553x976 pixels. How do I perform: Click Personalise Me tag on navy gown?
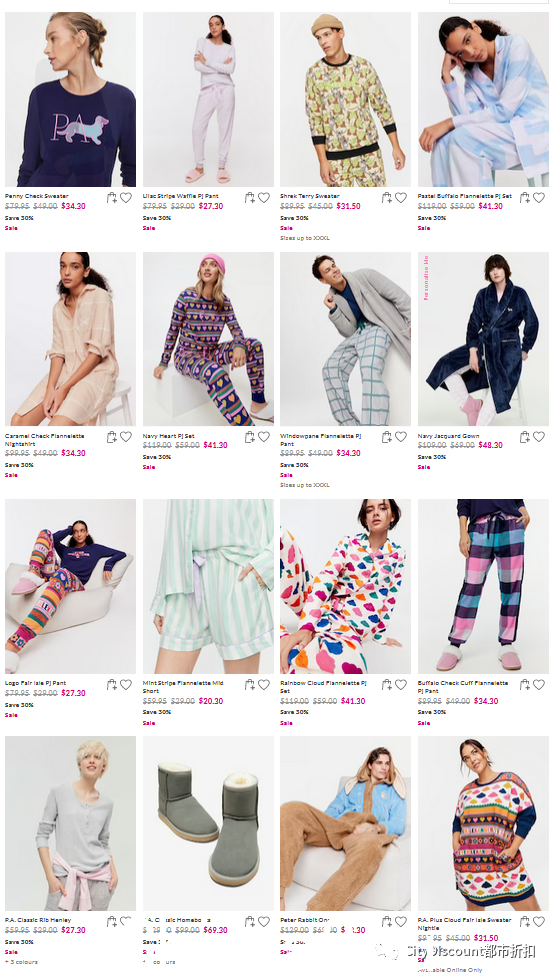(427, 278)
